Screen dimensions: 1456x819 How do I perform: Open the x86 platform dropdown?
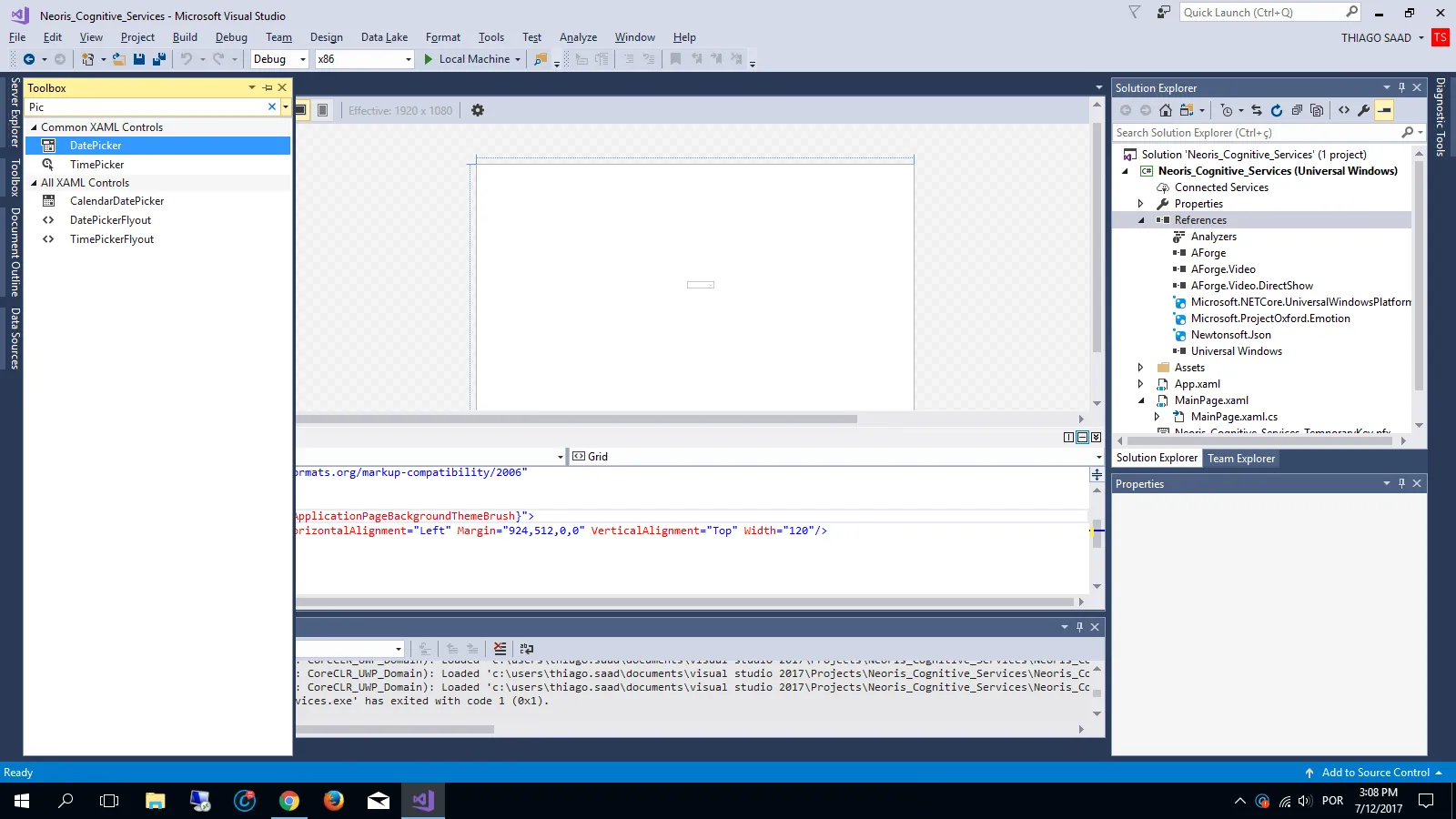[x=408, y=59]
